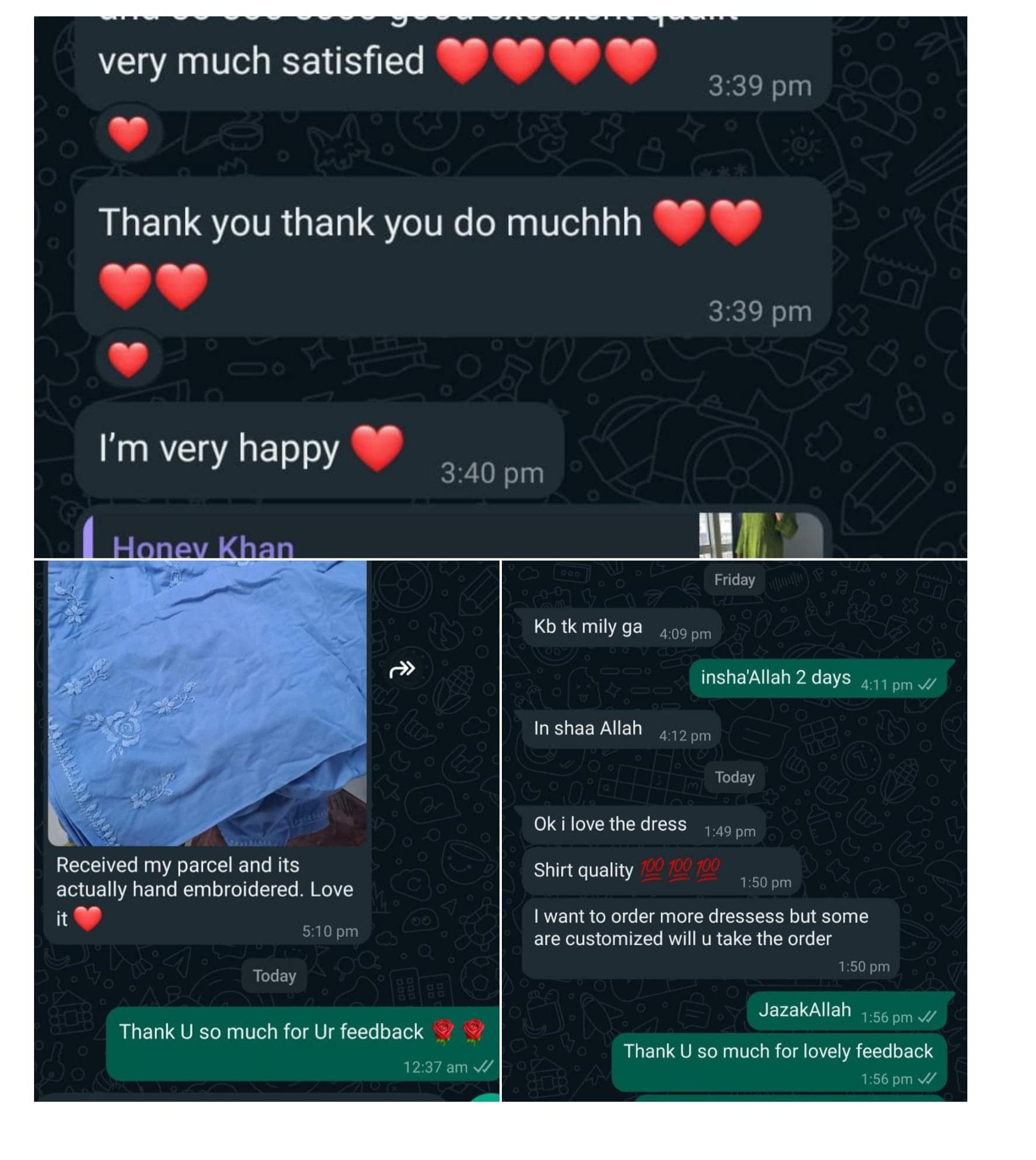Select the 'In shaa Allah' message

[x=621, y=730]
